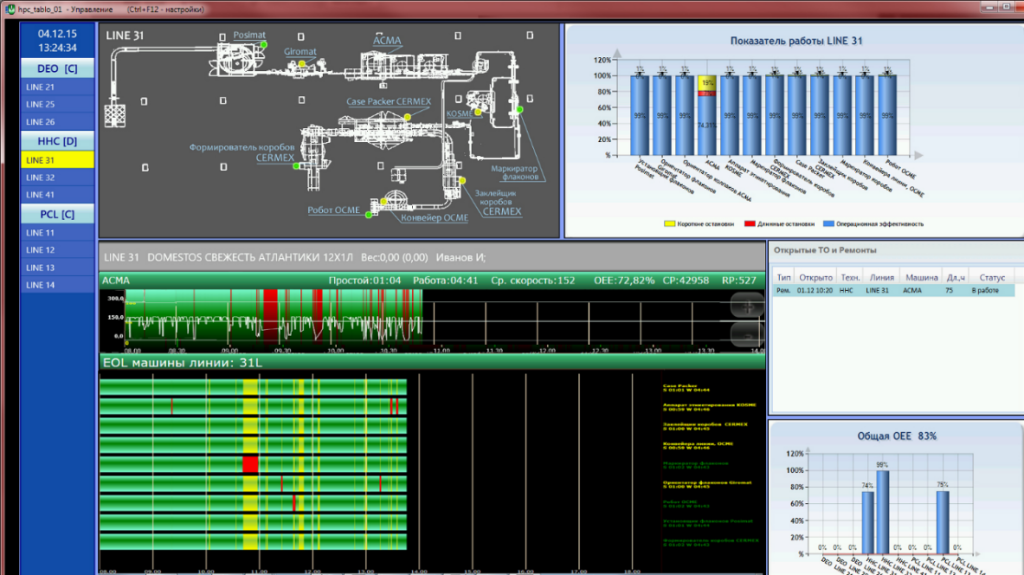Click the Заклейщик коробов CERMEX status dot

pyautogui.click(x=462, y=180)
